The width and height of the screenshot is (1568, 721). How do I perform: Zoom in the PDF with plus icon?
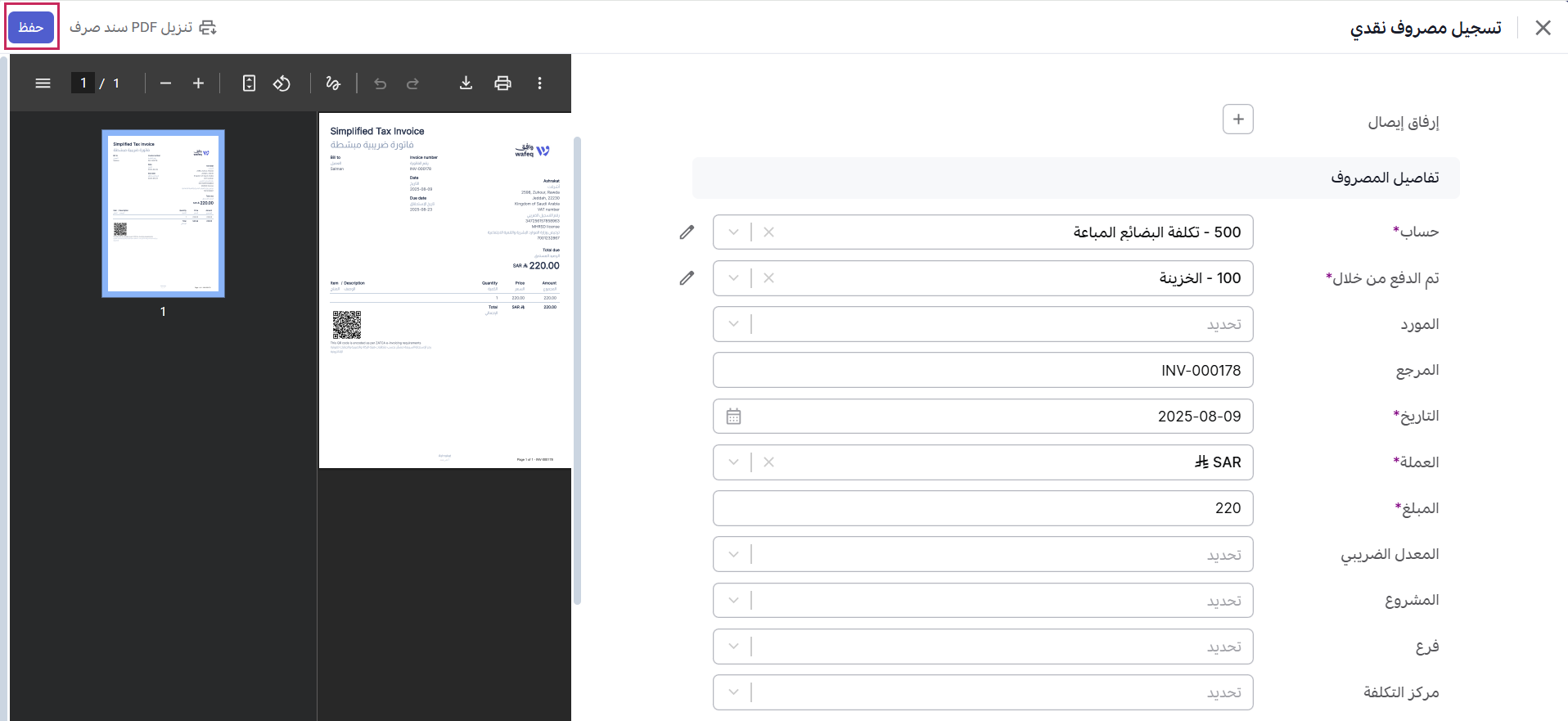(198, 83)
